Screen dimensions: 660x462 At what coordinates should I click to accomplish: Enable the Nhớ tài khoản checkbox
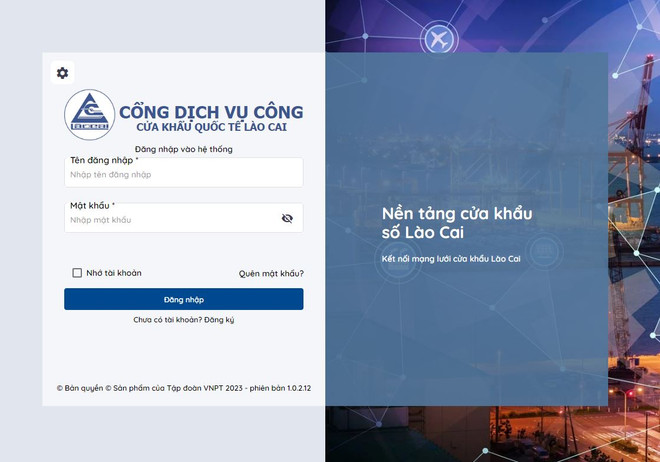(77, 273)
